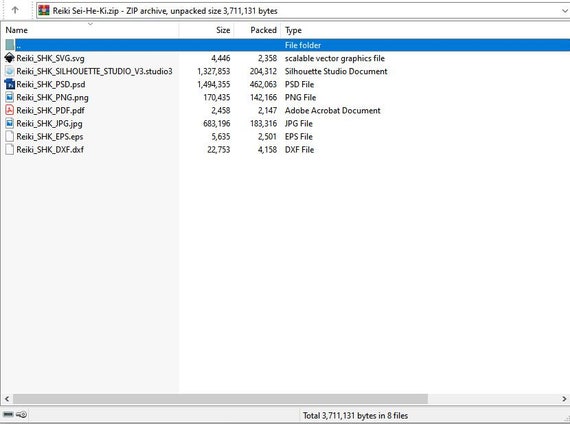Click the parent folder icon
This screenshot has height=424, width=570.
(x=10, y=45)
